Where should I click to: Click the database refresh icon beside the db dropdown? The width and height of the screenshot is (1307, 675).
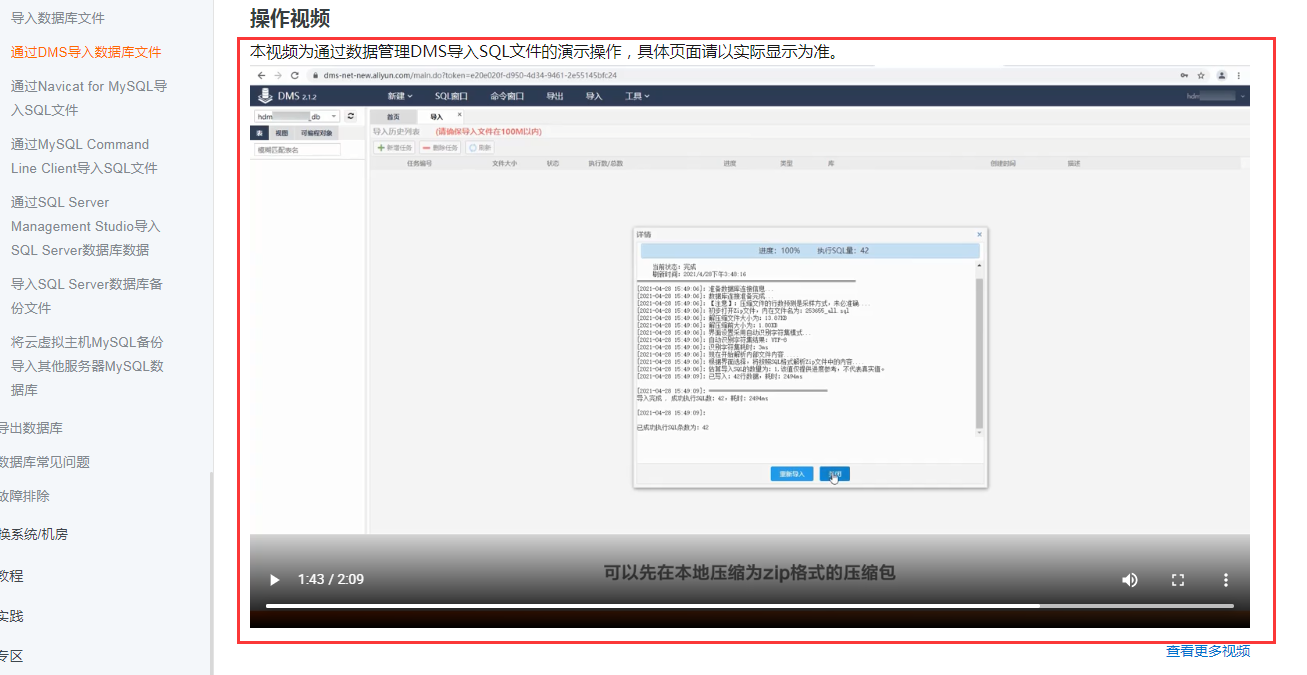pos(351,116)
